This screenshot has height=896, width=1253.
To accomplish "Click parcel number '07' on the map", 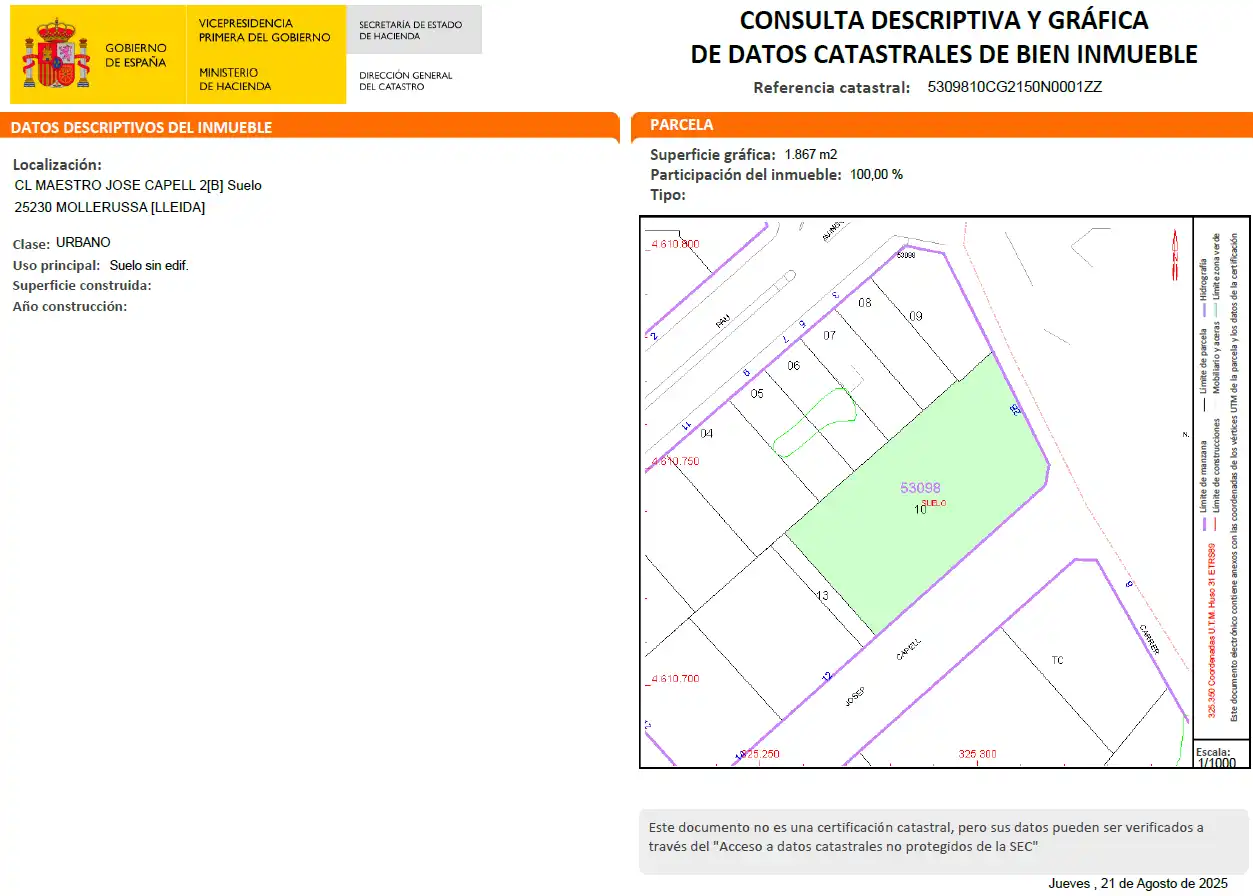I will (x=829, y=335).
